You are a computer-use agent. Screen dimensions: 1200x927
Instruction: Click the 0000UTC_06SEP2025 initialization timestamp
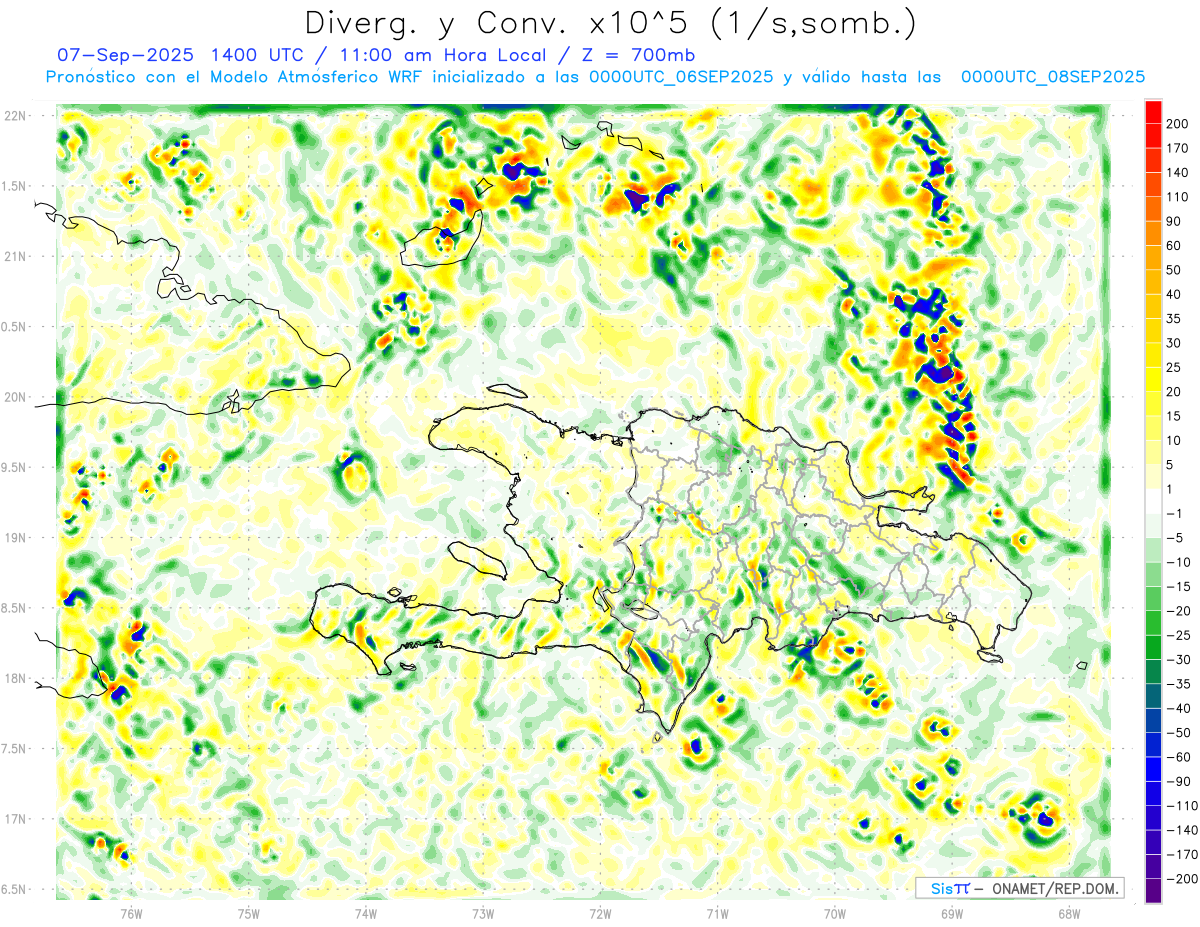coord(681,77)
